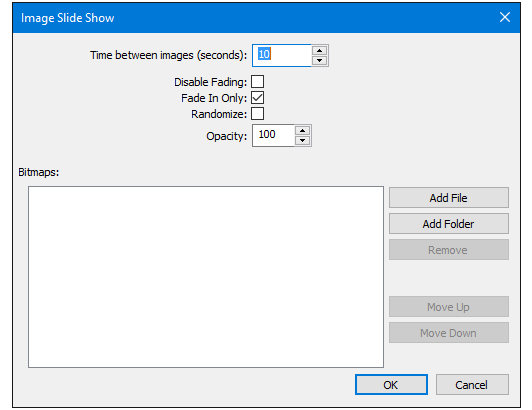The height and width of the screenshot is (410, 532).
Task: Dismiss the dialog with Cancel
Action: click(472, 385)
